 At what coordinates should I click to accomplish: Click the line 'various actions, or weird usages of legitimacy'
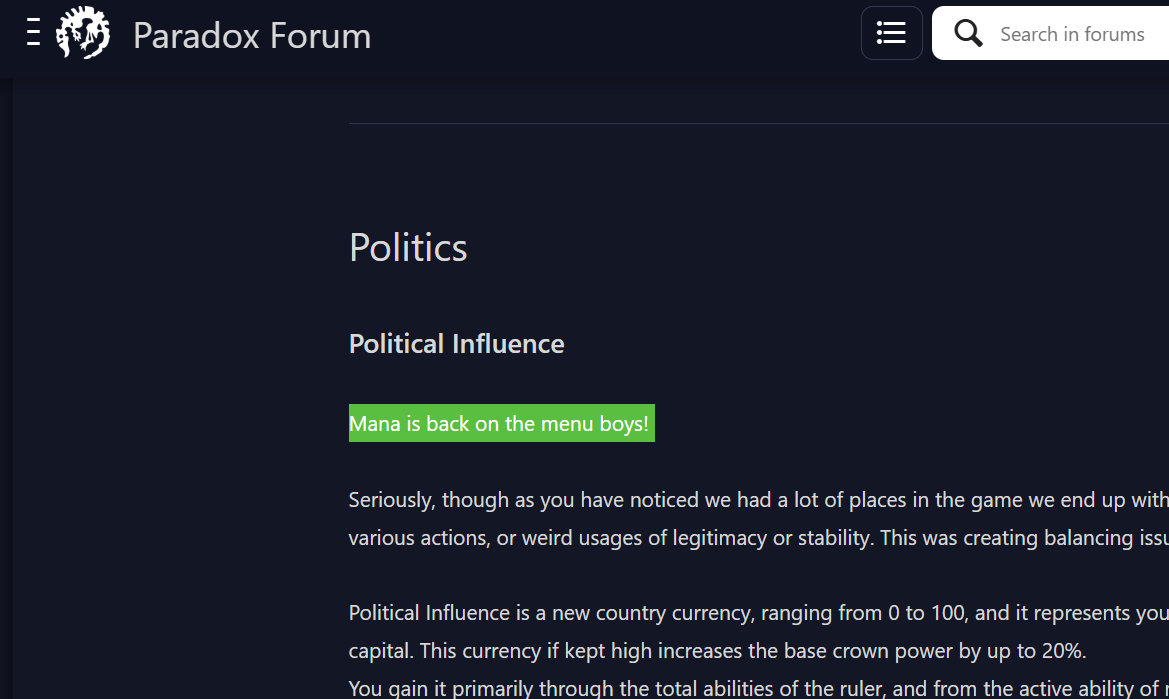pos(758,538)
